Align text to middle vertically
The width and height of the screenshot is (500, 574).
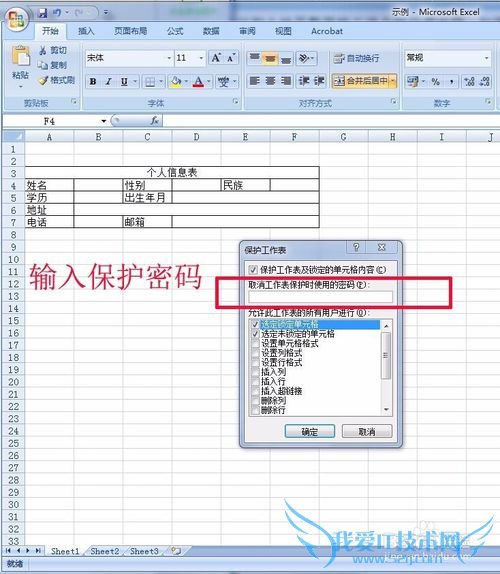tap(270, 58)
